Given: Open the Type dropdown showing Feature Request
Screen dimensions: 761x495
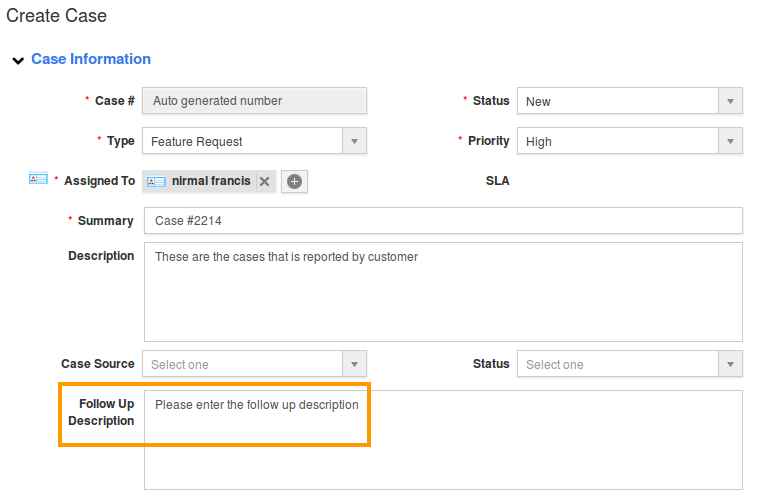Looking at the screenshot, I should coord(254,141).
